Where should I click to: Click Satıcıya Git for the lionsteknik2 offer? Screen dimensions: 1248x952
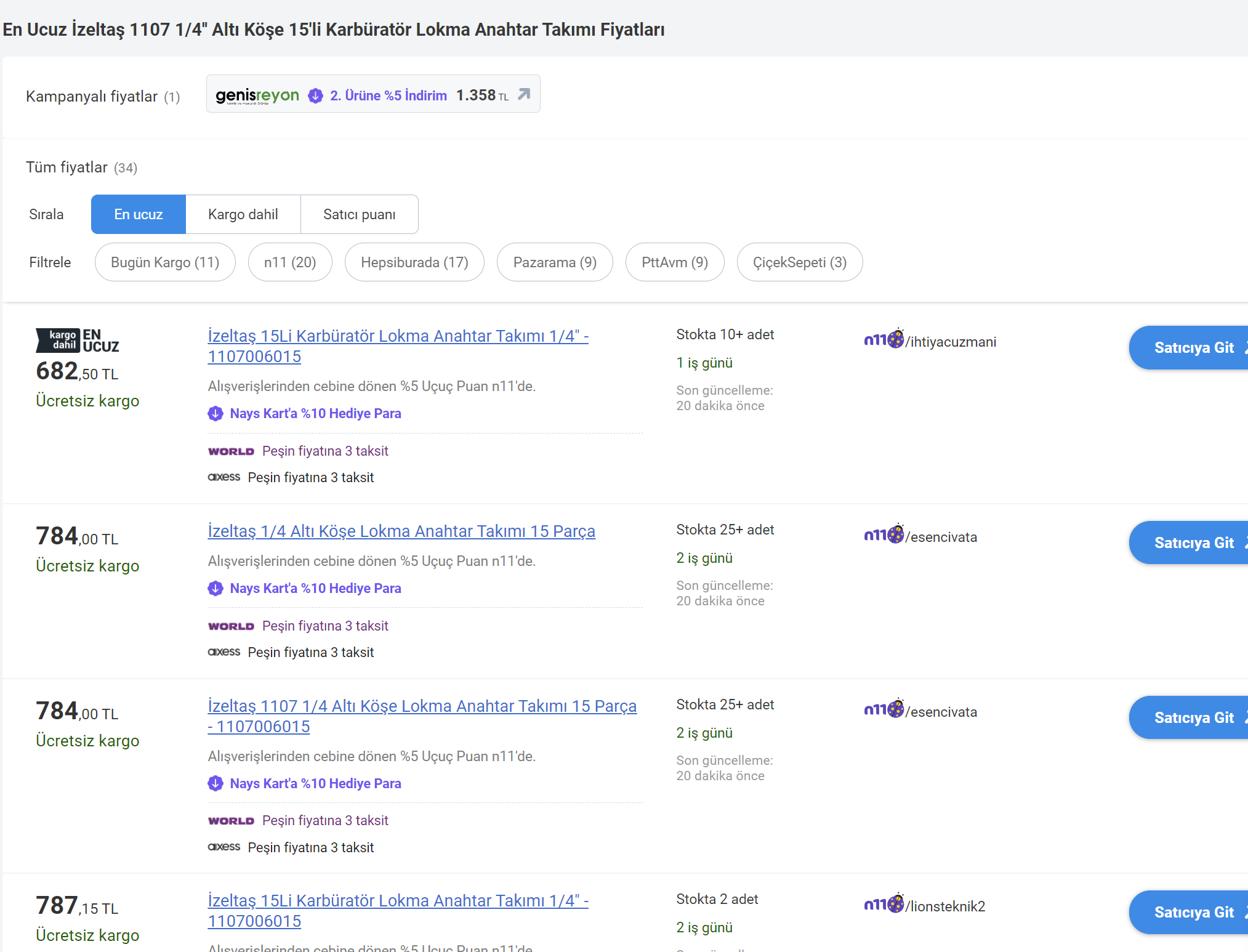pyautogui.click(x=1189, y=913)
